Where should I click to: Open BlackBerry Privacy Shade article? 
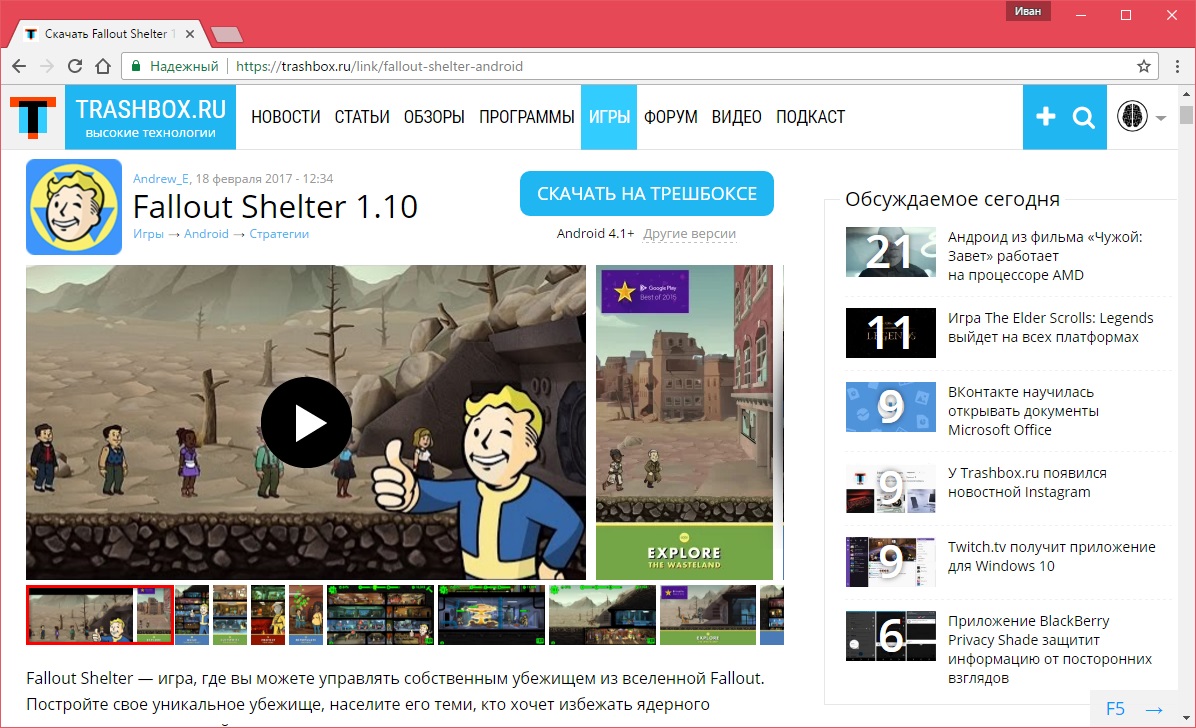pyautogui.click(x=1050, y=649)
